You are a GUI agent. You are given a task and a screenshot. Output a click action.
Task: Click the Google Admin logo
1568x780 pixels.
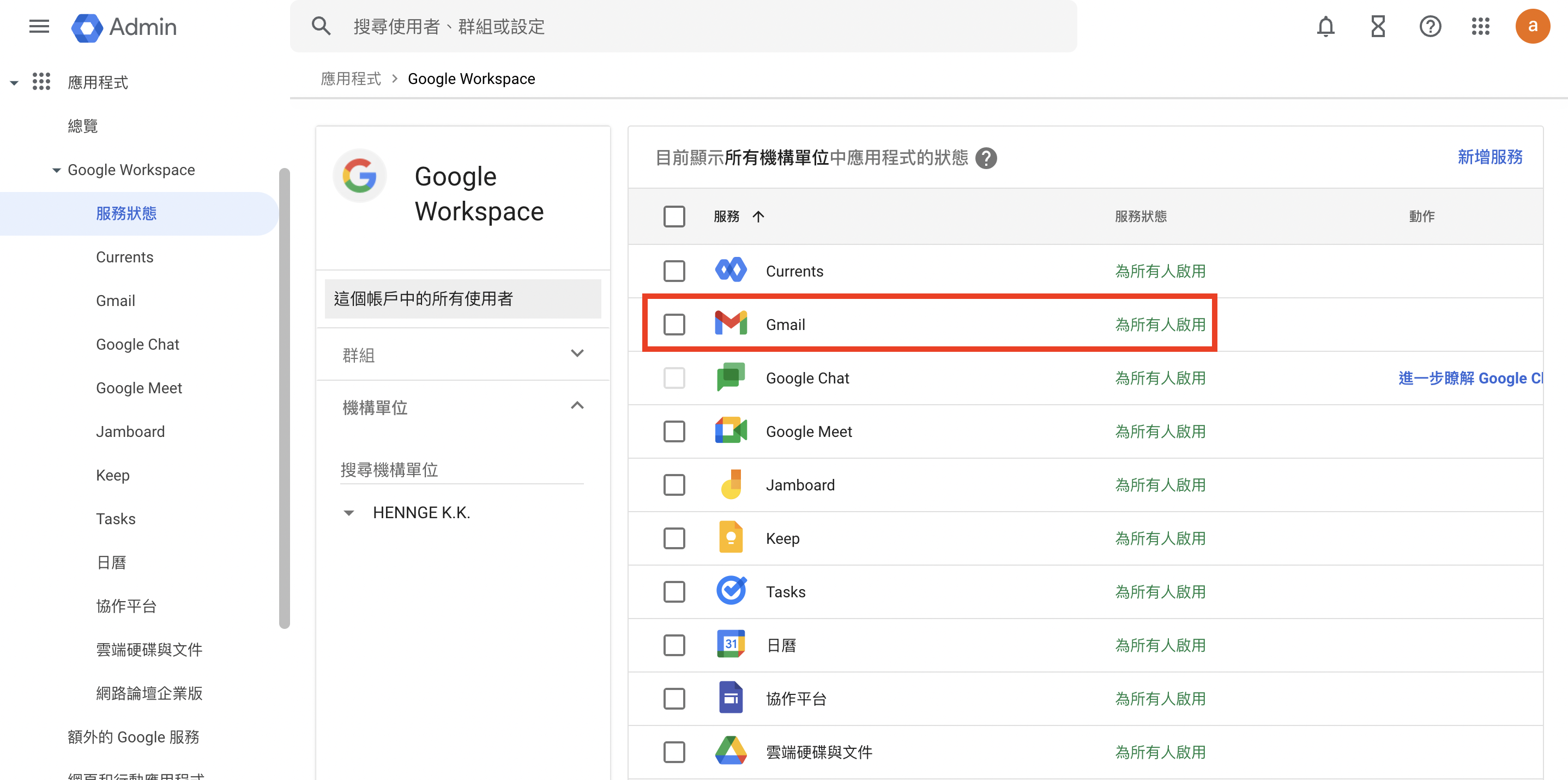pyautogui.click(x=124, y=27)
